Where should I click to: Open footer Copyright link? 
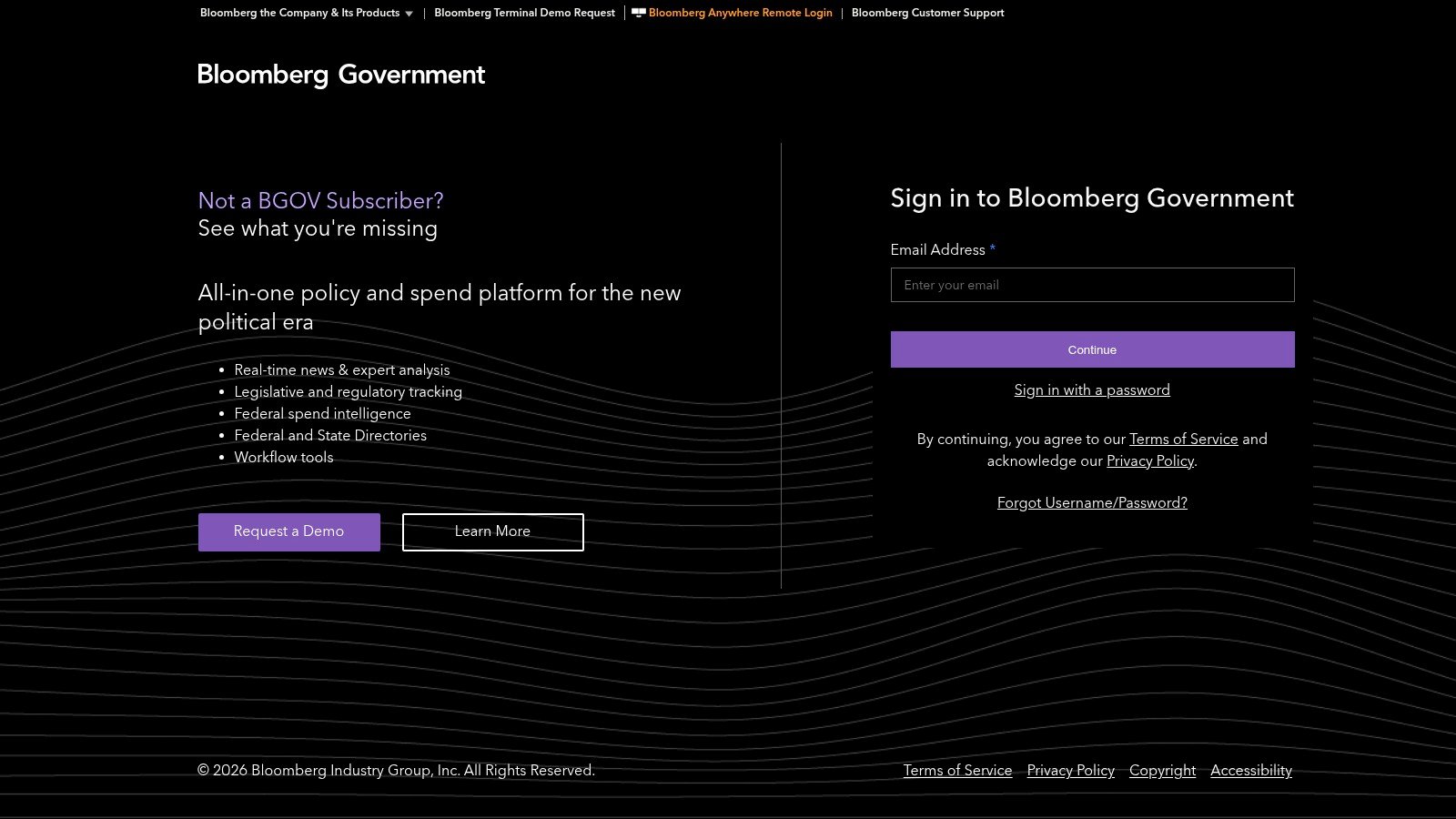[x=1162, y=771]
